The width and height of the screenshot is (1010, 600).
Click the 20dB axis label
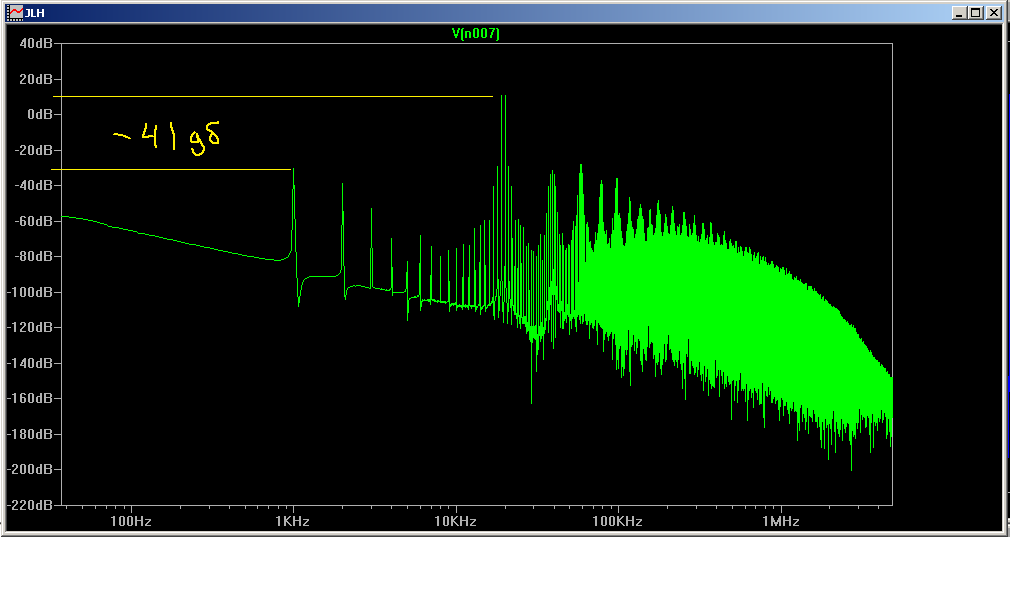(36, 79)
